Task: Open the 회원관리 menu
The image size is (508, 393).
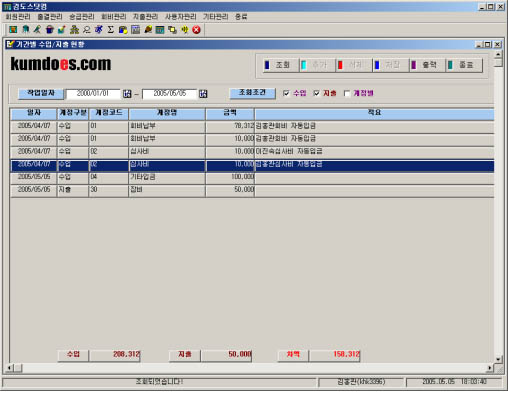Action: (18, 17)
